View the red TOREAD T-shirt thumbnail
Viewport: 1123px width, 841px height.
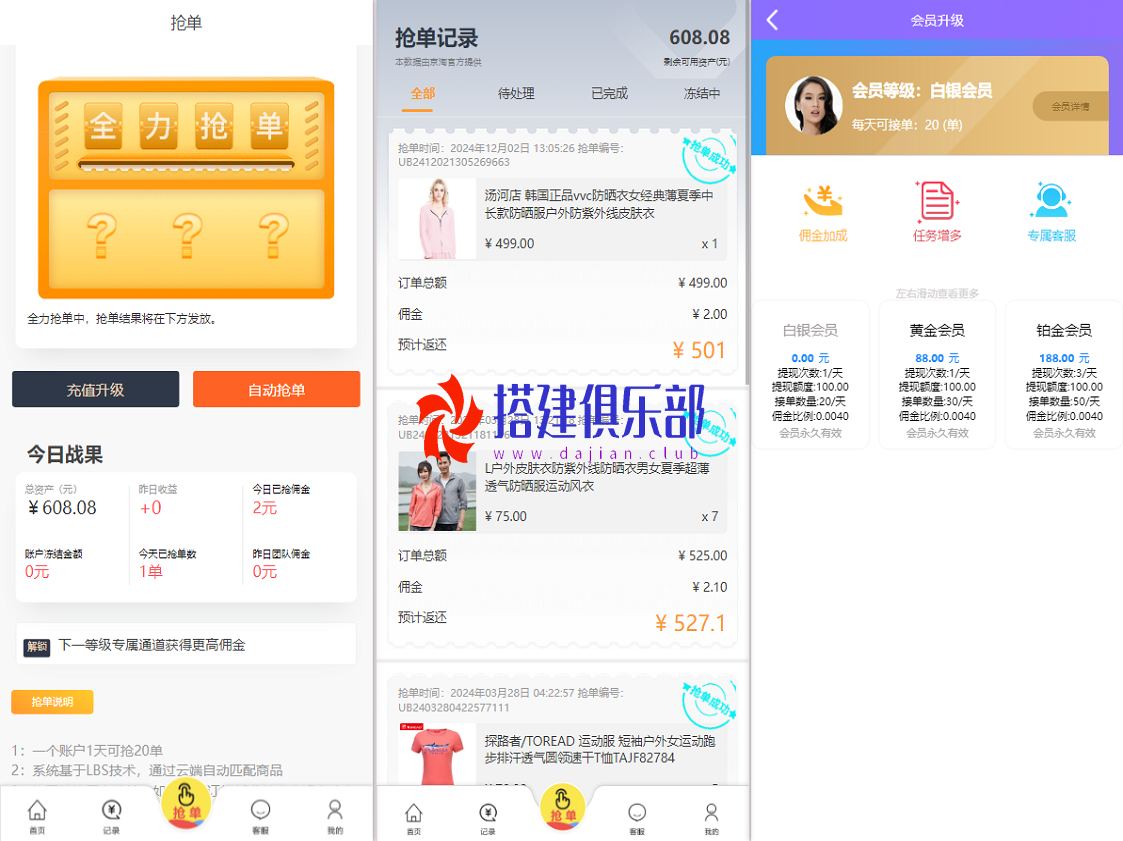pyautogui.click(x=437, y=754)
